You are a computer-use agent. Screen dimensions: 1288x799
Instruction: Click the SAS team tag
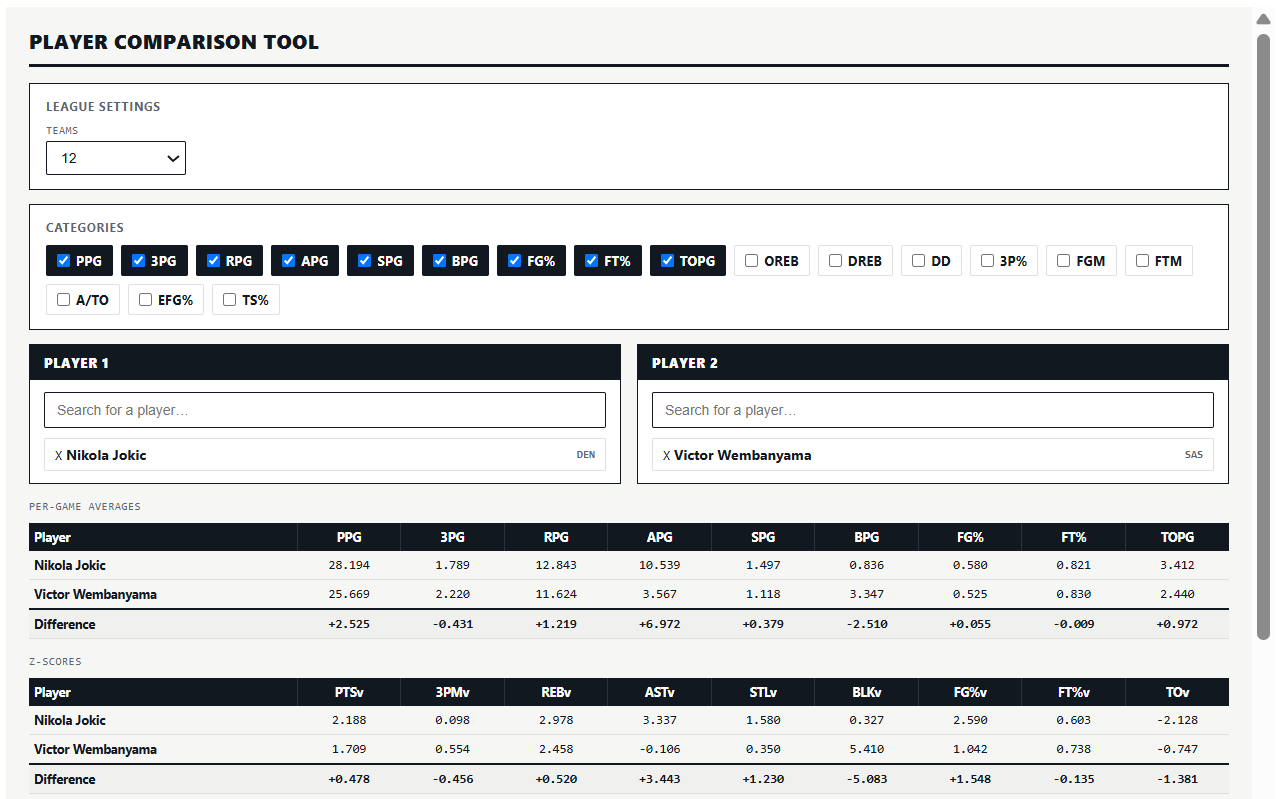[x=1194, y=455]
